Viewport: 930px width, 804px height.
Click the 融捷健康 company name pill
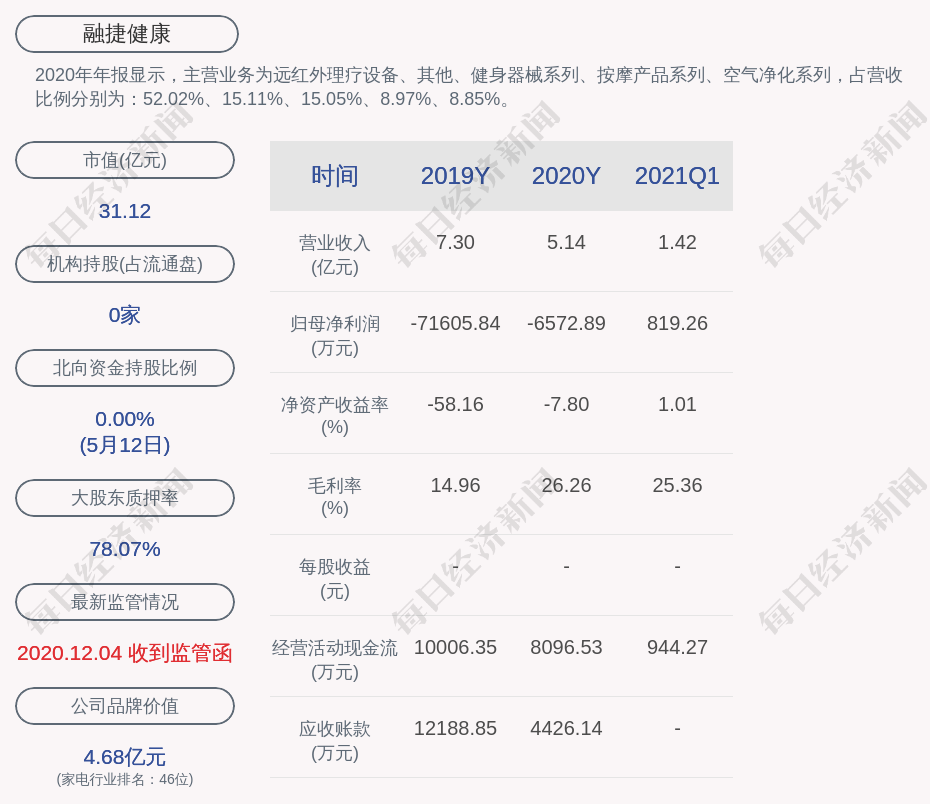[127, 34]
